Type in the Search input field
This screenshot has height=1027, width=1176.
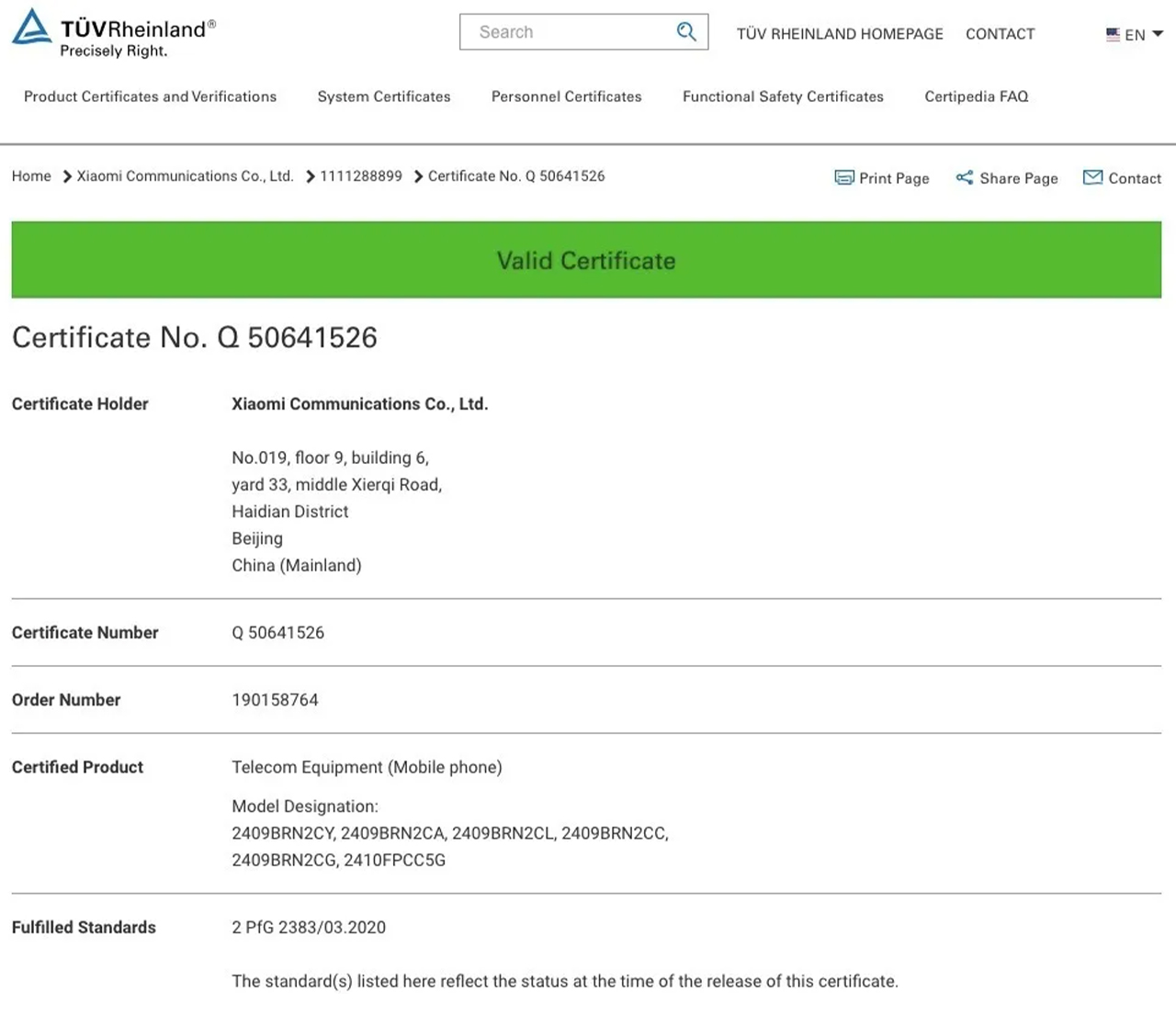pyautogui.click(x=565, y=32)
